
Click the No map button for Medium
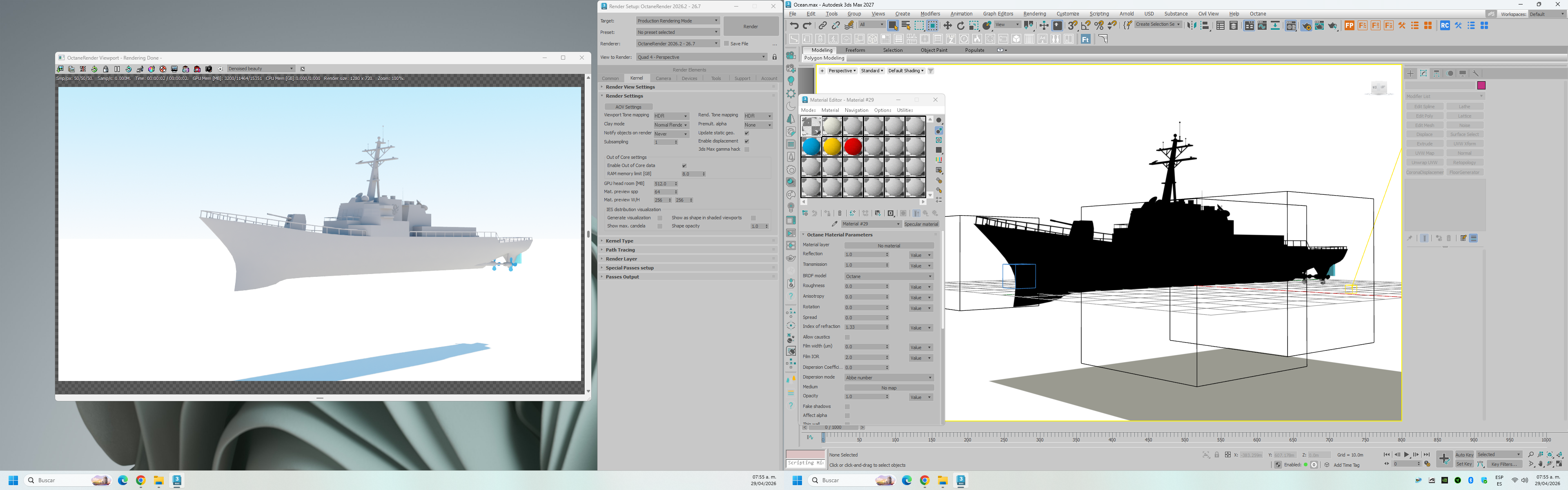tap(889, 388)
